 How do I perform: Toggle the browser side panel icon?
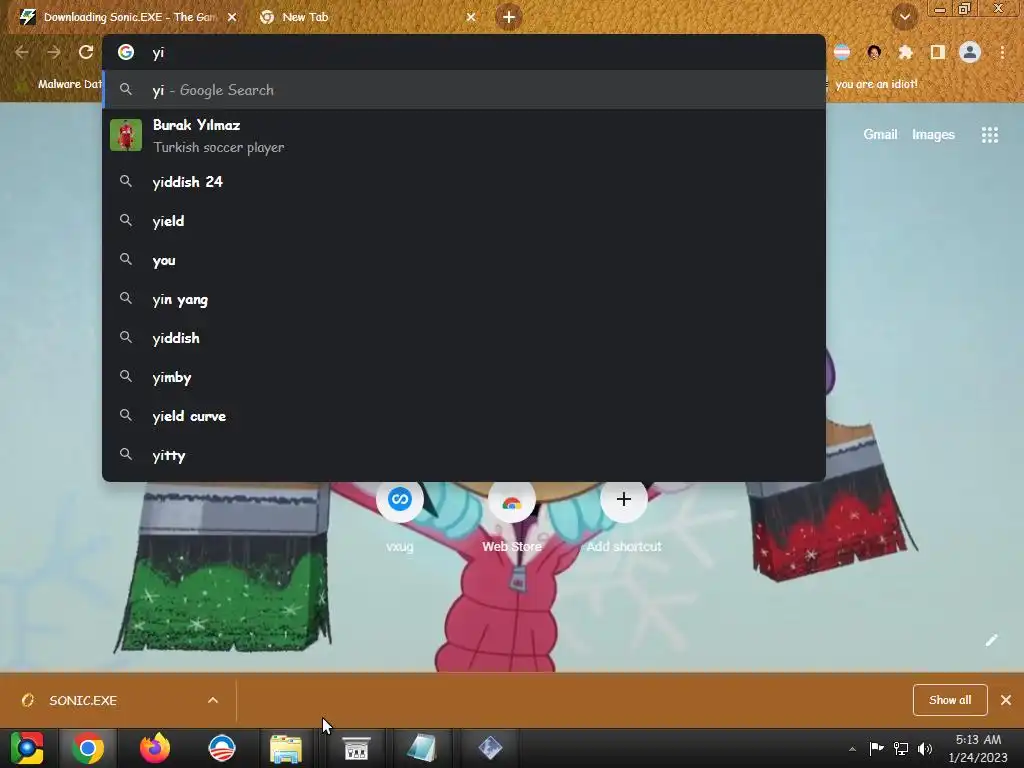tap(938, 52)
